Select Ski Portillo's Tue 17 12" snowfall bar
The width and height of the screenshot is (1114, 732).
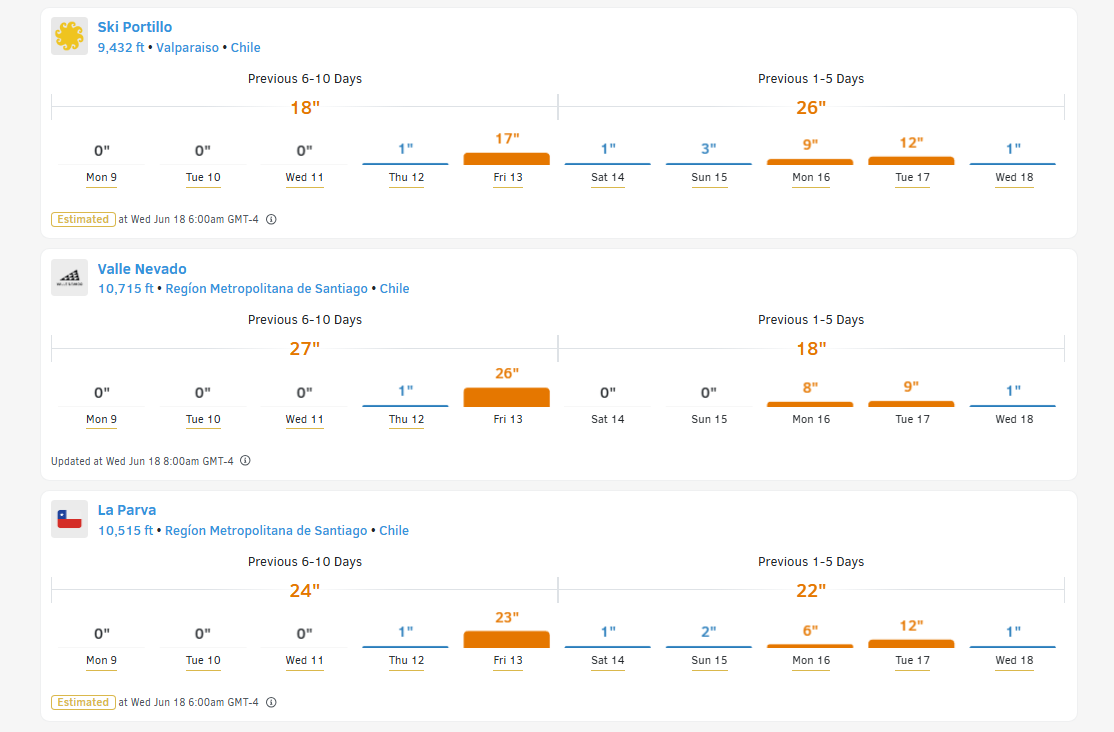[911, 161]
